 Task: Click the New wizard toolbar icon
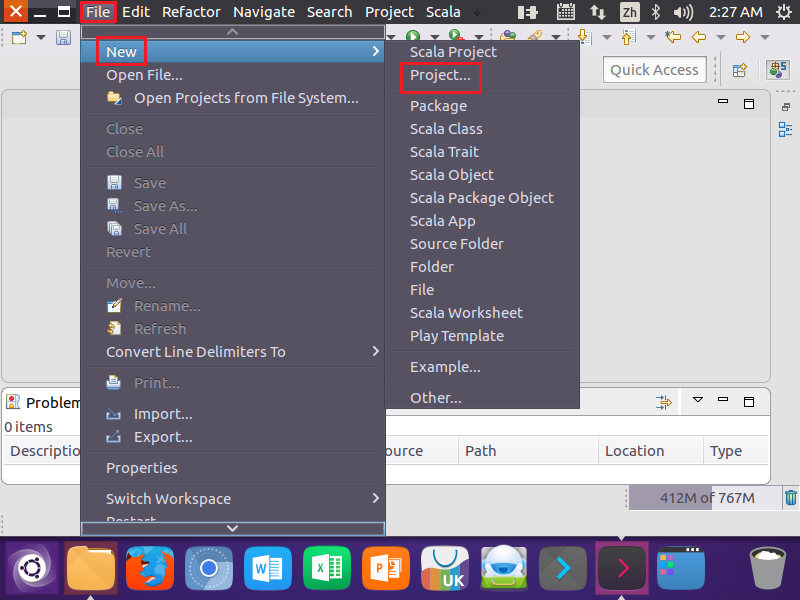(19, 37)
